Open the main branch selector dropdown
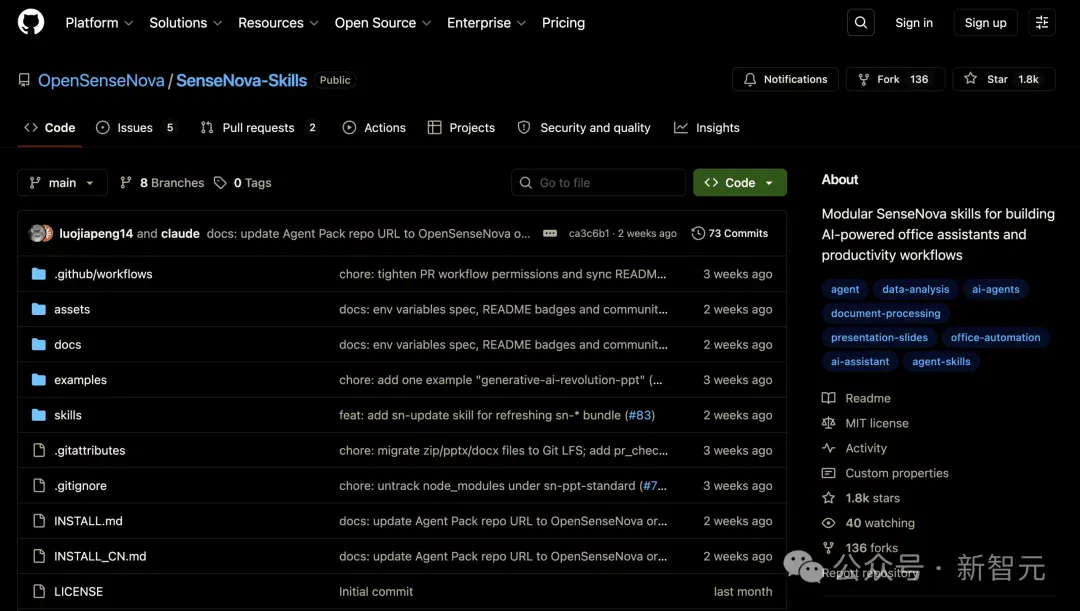Viewport: 1080px width, 611px height. point(62,183)
